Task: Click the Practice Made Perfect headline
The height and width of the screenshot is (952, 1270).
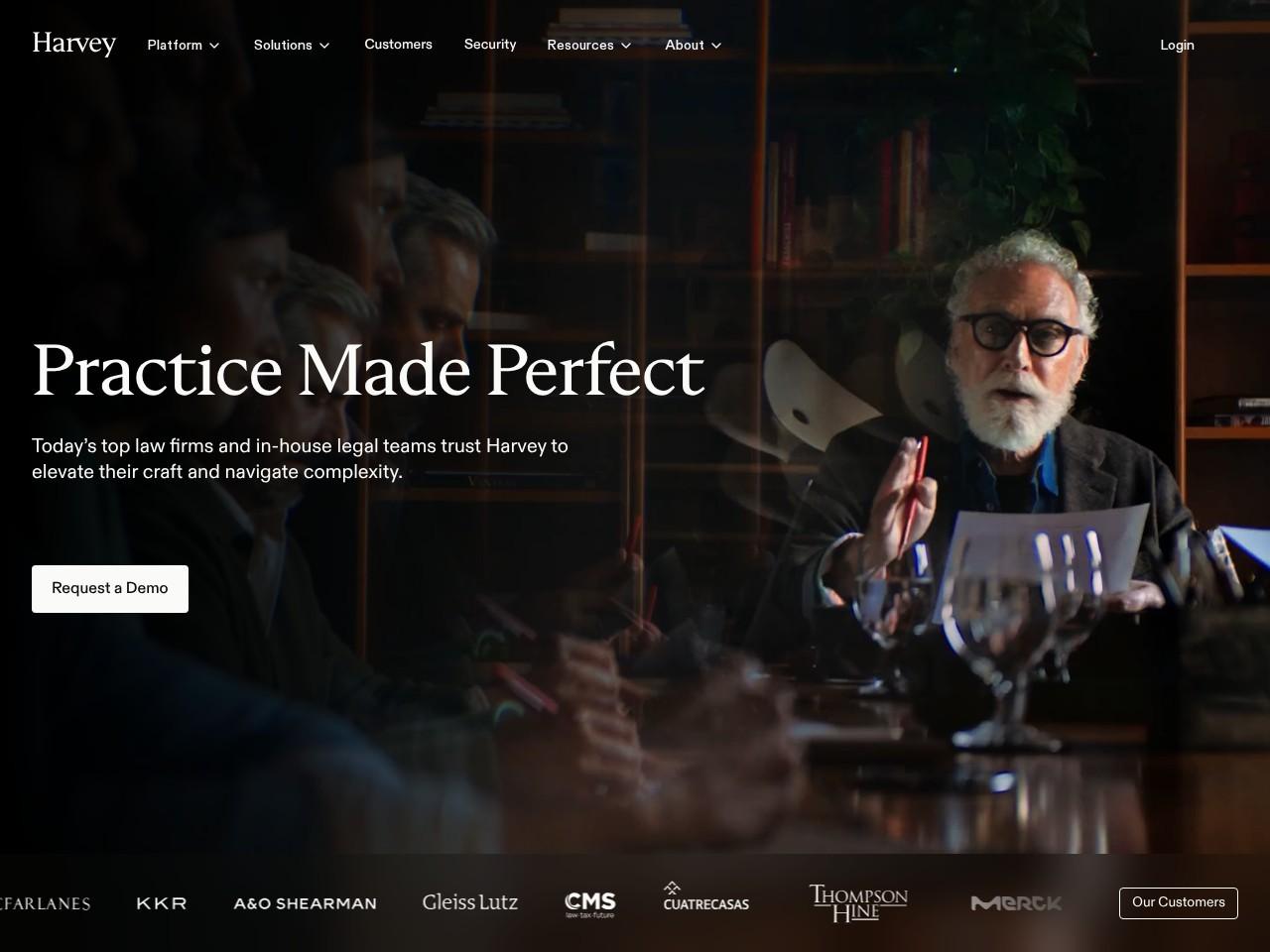Action: coord(368,371)
